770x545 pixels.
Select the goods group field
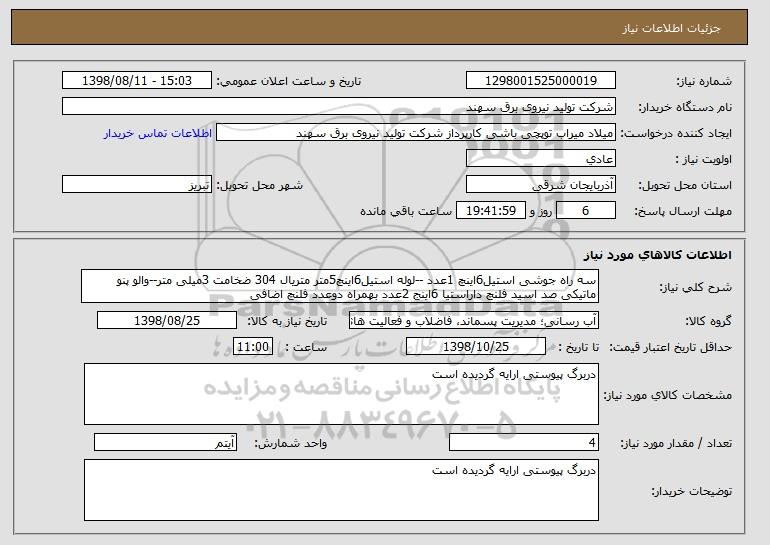[x=474, y=321]
